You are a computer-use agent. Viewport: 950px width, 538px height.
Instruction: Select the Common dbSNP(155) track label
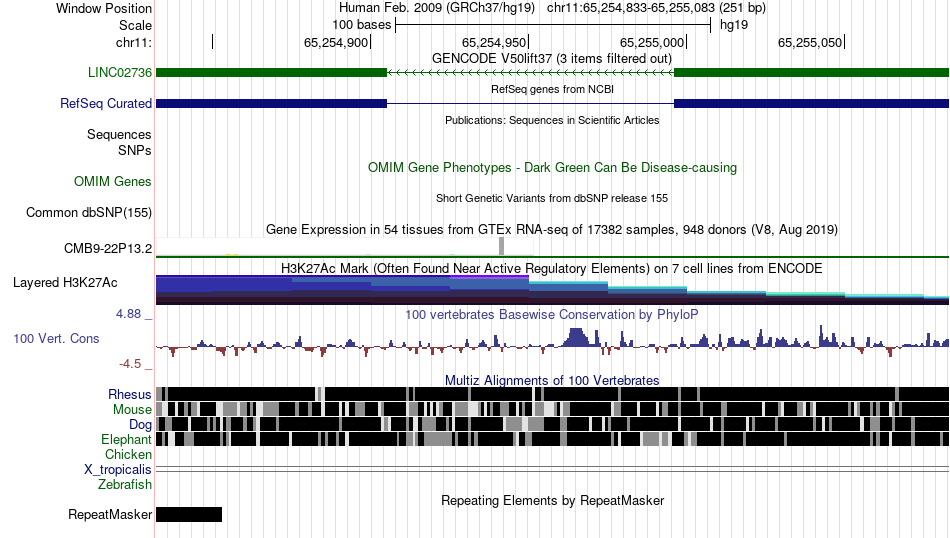coord(89,213)
